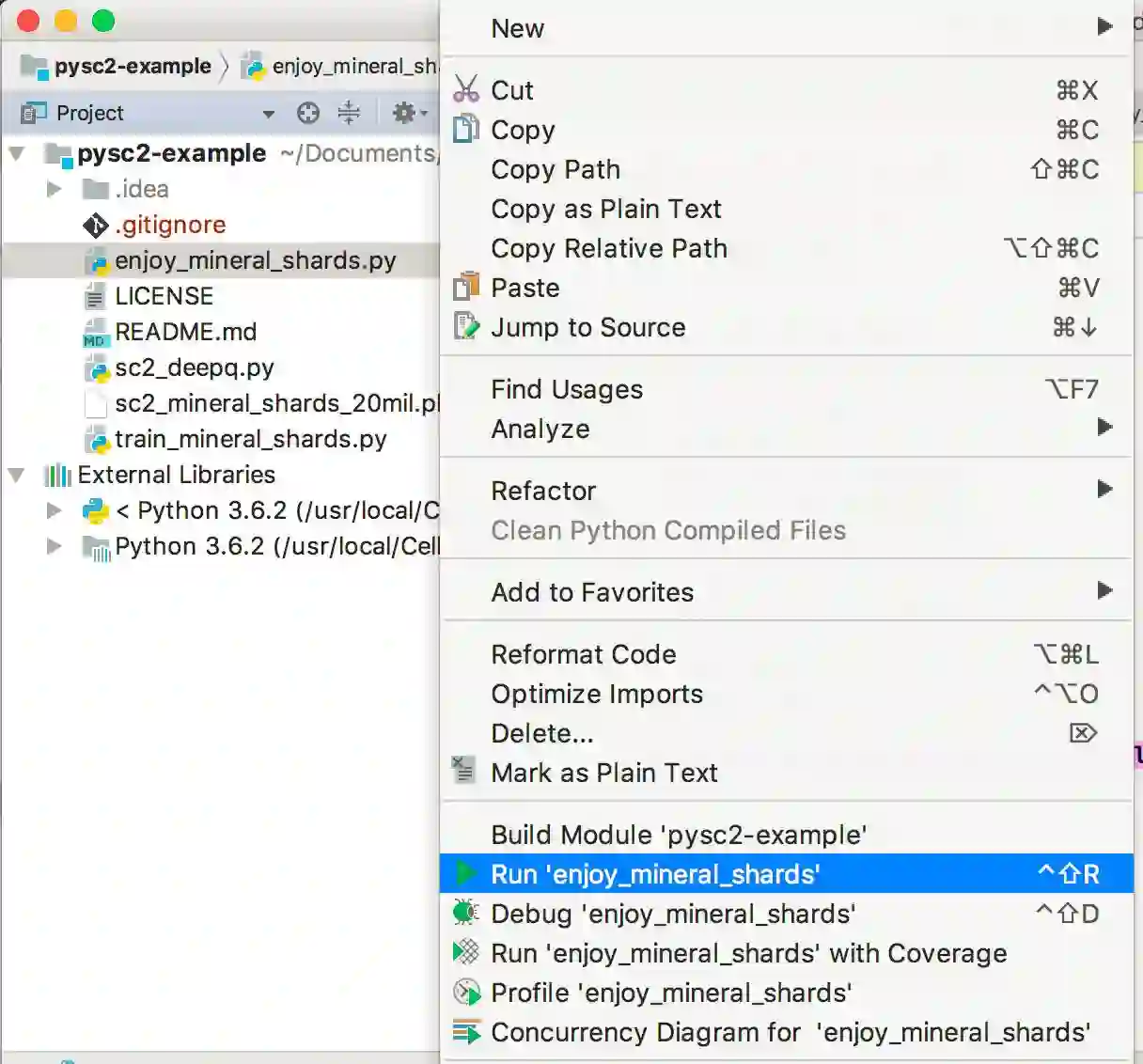1143x1064 pixels.
Task: Open the Project view dropdown
Action: [269, 114]
